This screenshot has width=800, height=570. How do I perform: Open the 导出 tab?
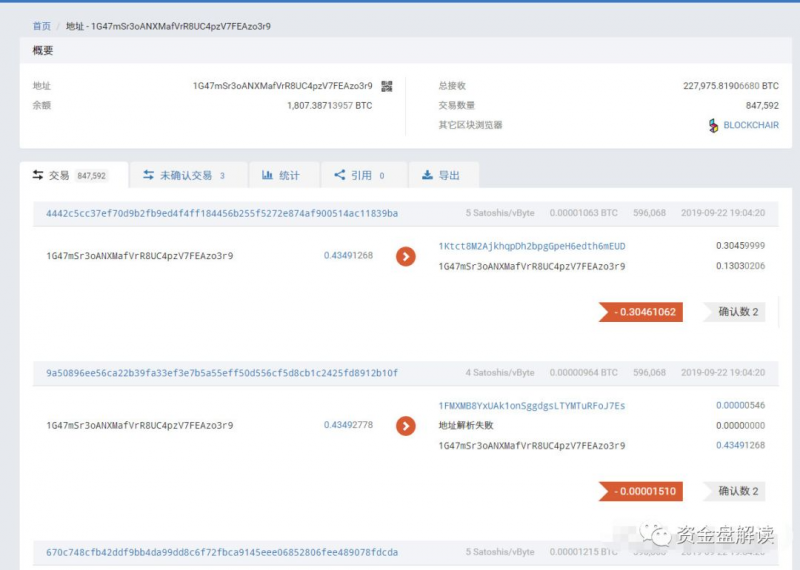tap(444, 175)
